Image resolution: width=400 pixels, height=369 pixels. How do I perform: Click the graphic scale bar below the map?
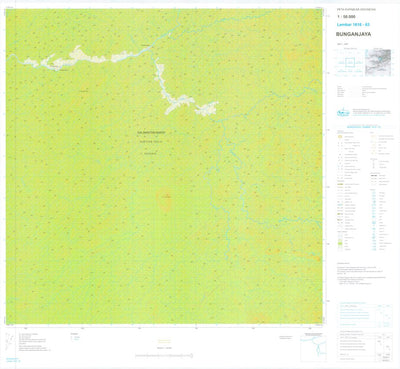[164, 356]
